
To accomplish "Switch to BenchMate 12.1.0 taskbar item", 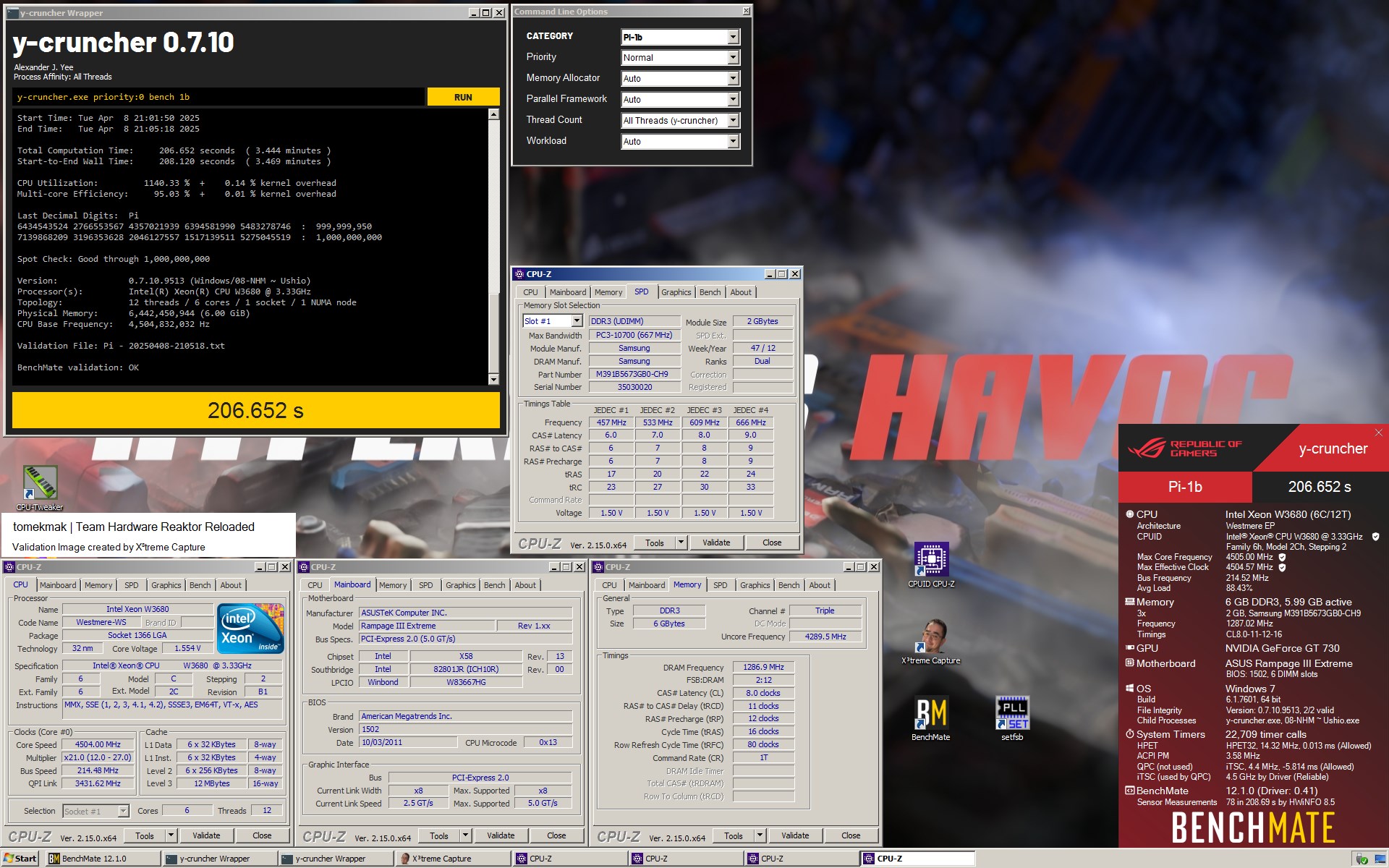I will point(103,859).
